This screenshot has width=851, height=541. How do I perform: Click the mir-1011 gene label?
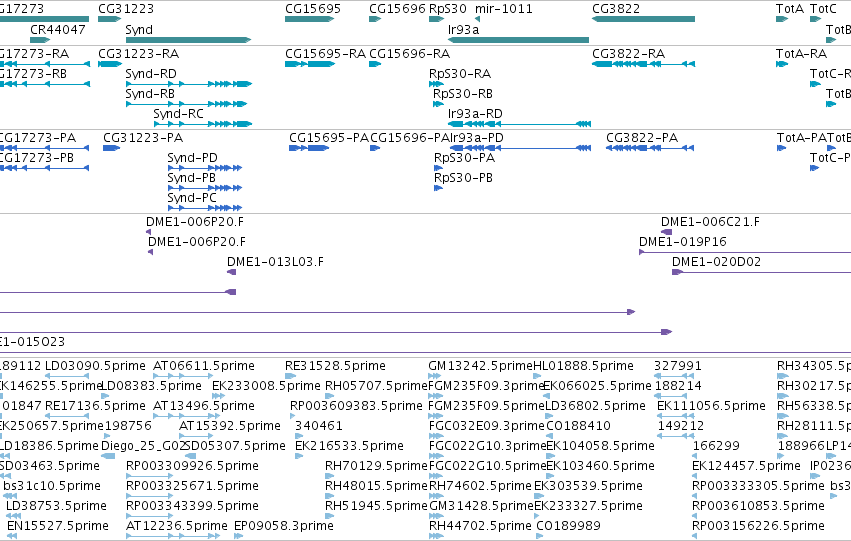pyautogui.click(x=504, y=9)
